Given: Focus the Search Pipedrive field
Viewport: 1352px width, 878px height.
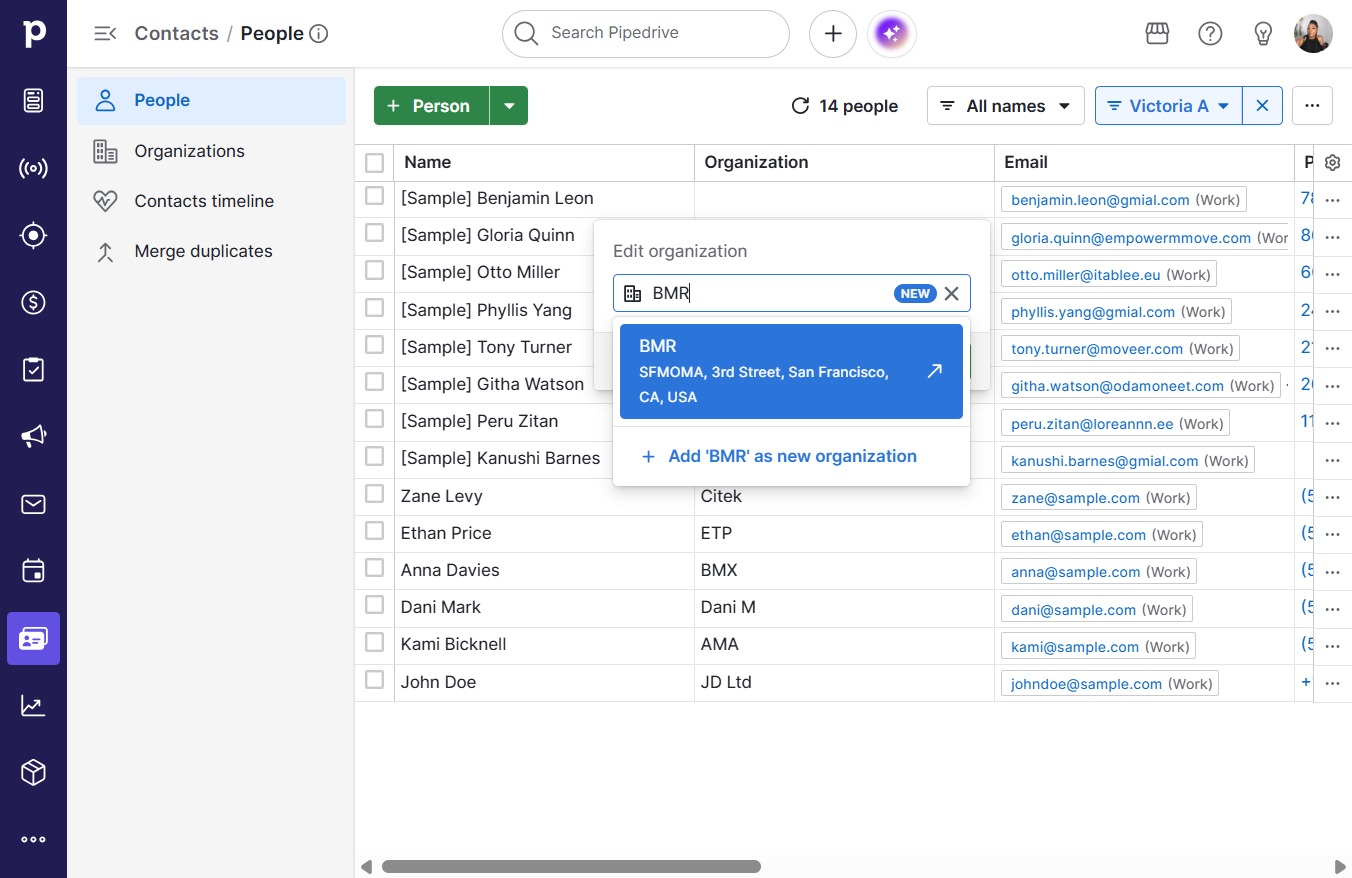Looking at the screenshot, I should tap(646, 33).
